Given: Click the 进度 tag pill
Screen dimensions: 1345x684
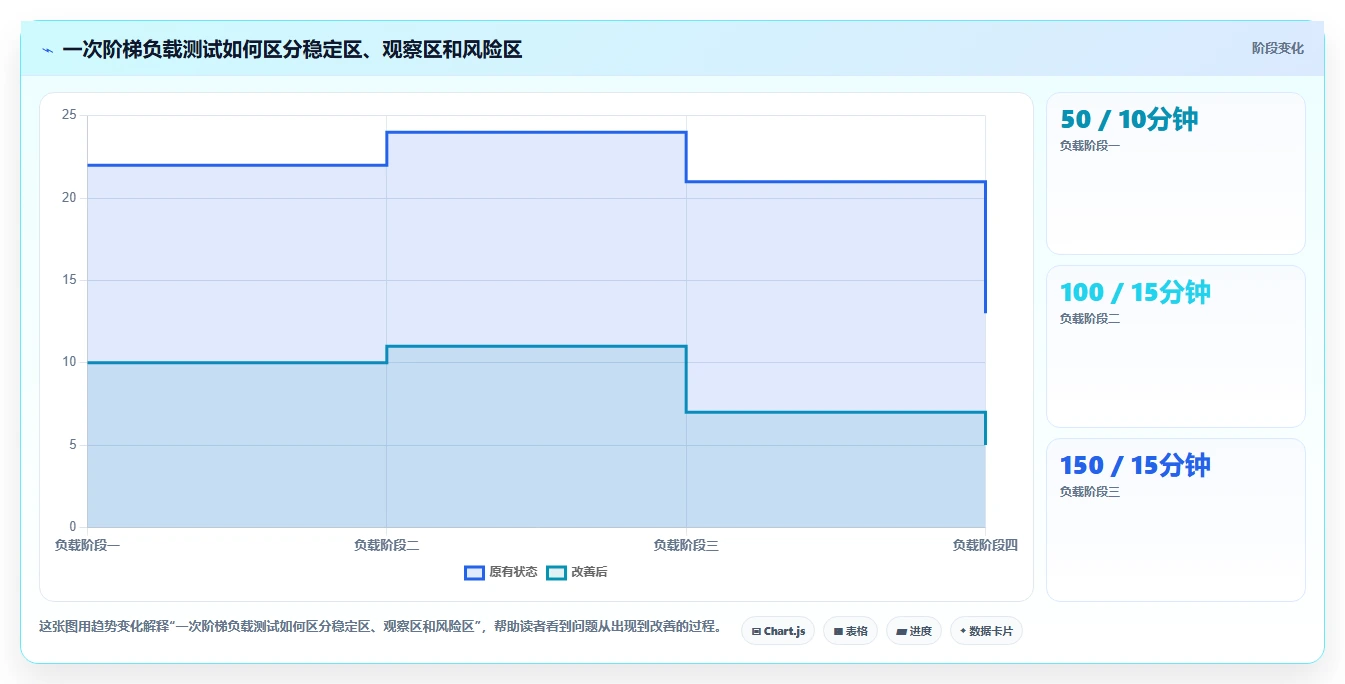Looking at the screenshot, I should 914,631.
